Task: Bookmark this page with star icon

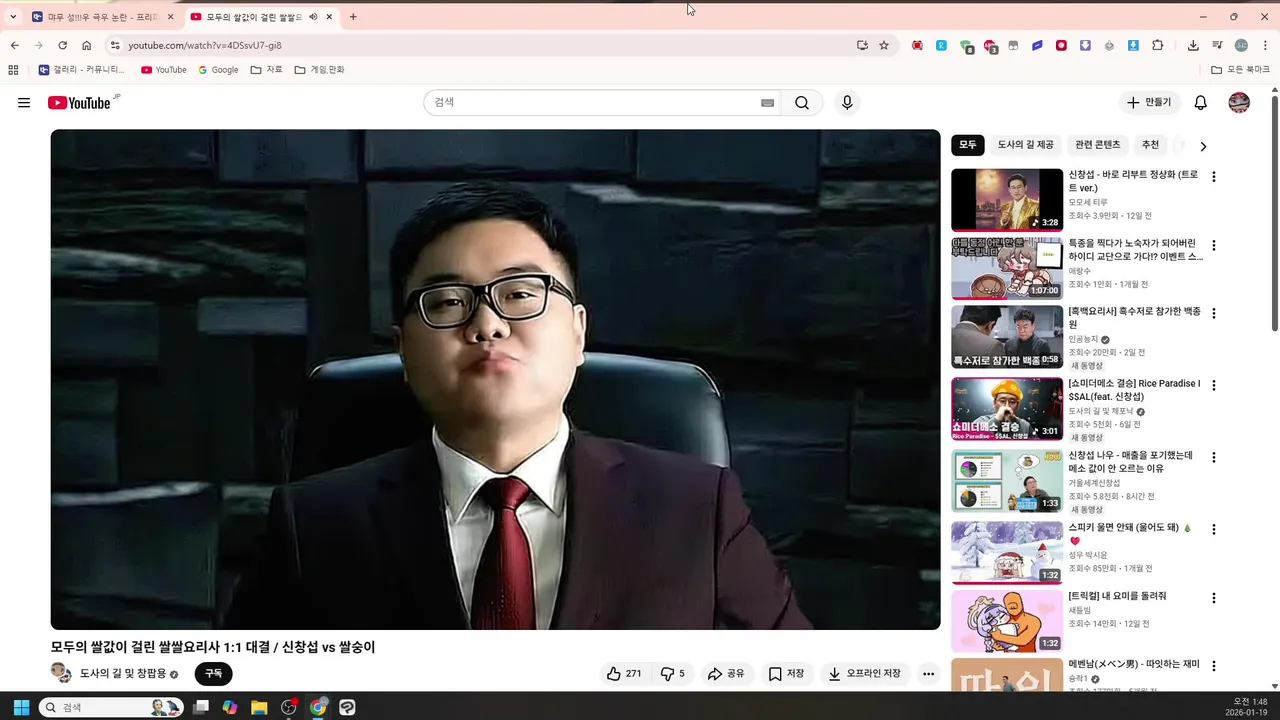Action: [x=884, y=45]
